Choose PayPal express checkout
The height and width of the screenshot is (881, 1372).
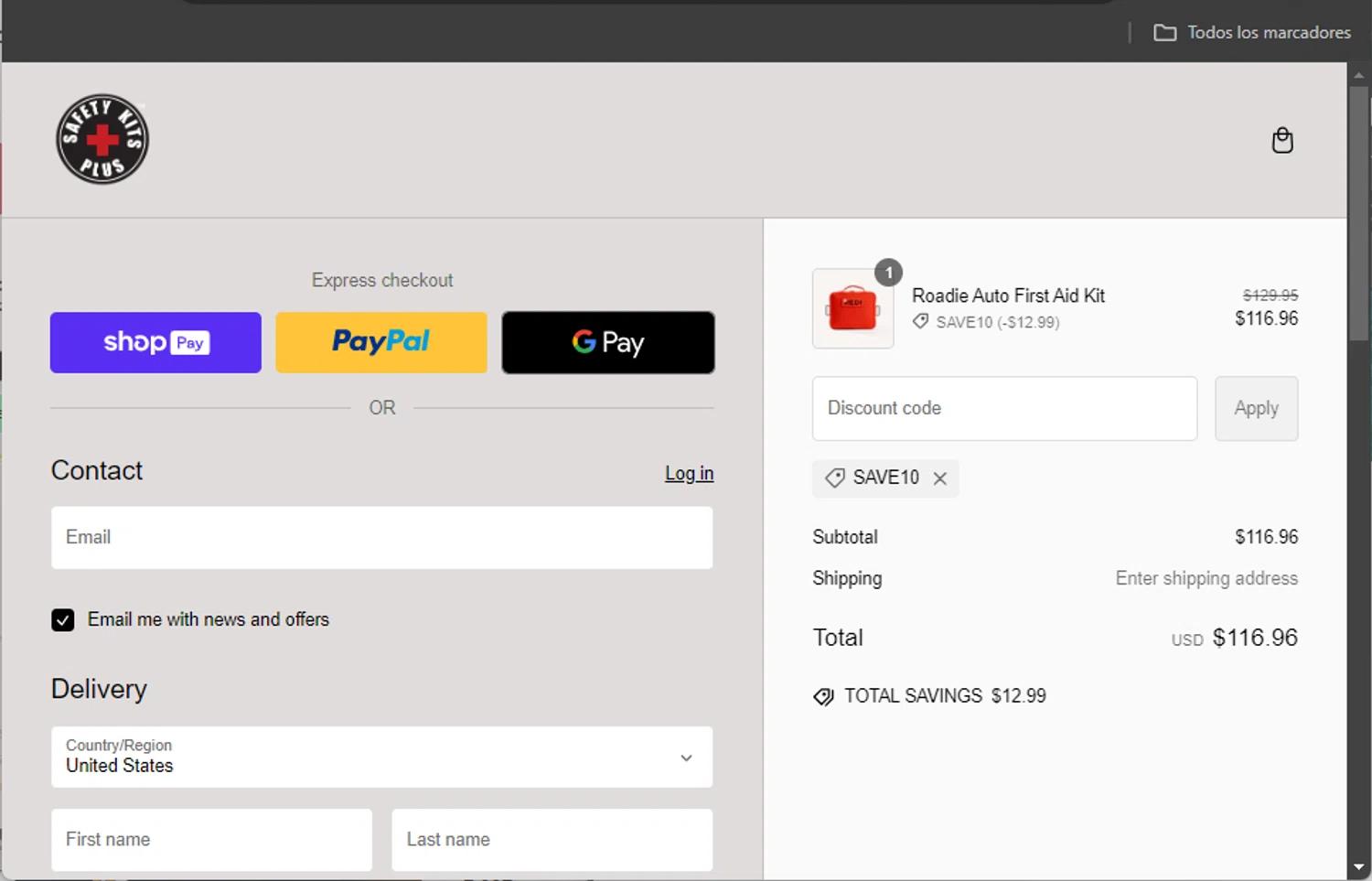pos(381,342)
